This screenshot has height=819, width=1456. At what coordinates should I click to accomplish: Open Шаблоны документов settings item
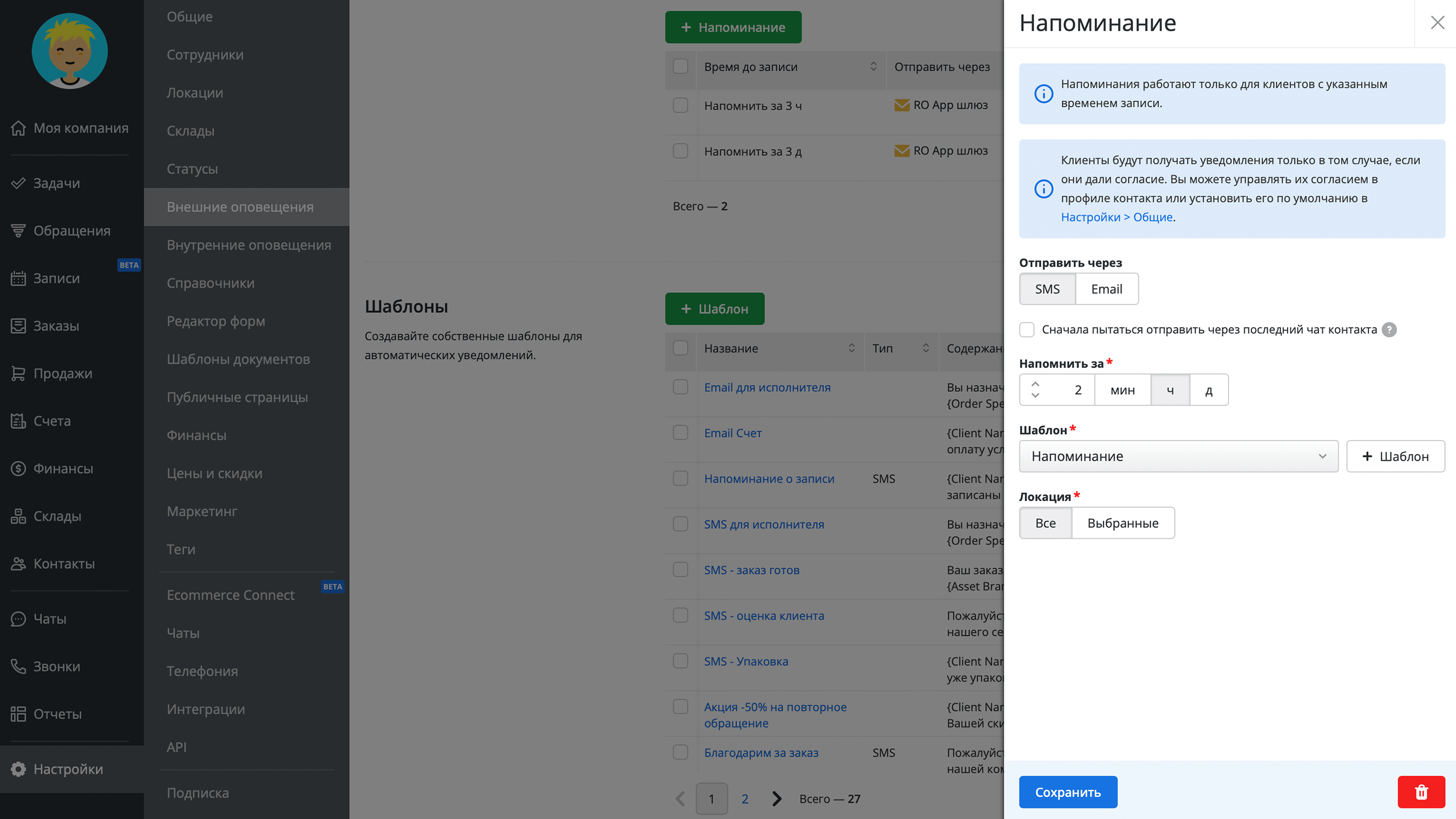click(x=238, y=359)
